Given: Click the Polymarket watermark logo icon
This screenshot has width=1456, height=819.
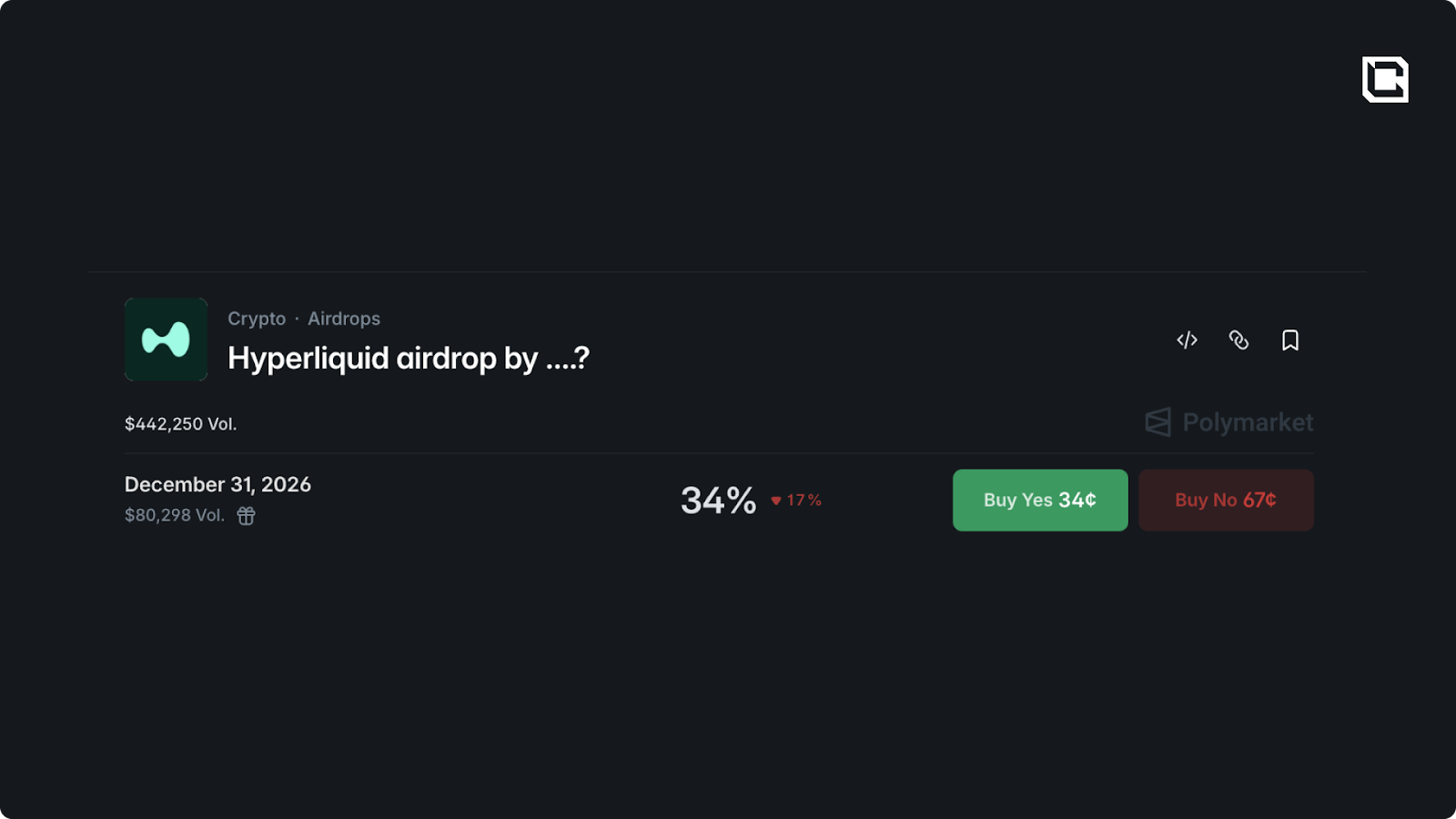Looking at the screenshot, I should (1158, 422).
